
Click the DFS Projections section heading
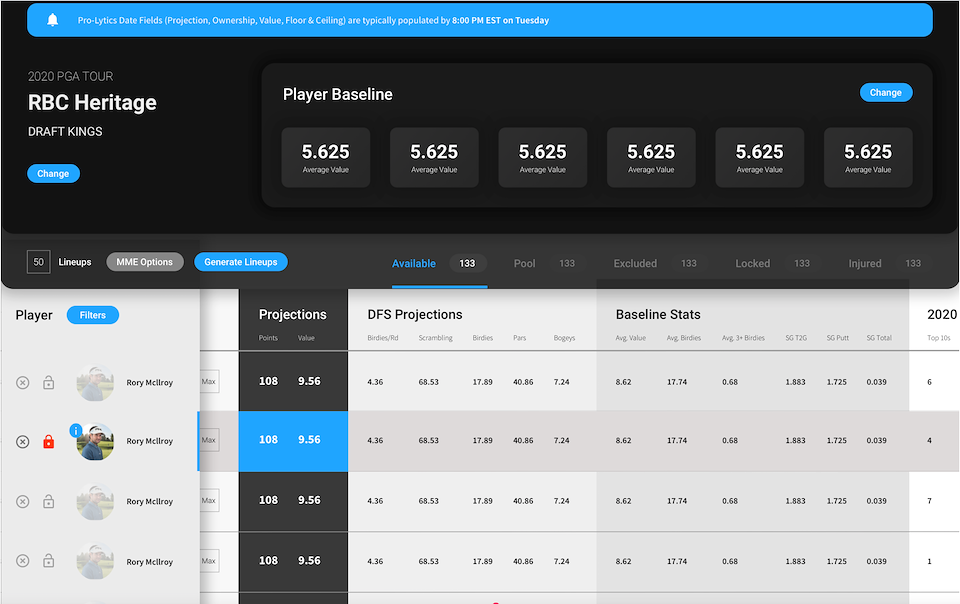[414, 315]
